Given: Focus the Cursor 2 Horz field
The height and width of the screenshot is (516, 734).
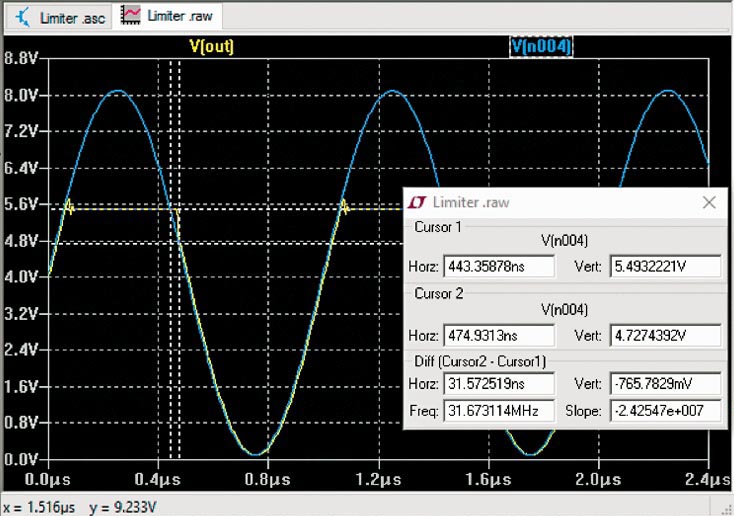Looking at the screenshot, I should [x=498, y=335].
